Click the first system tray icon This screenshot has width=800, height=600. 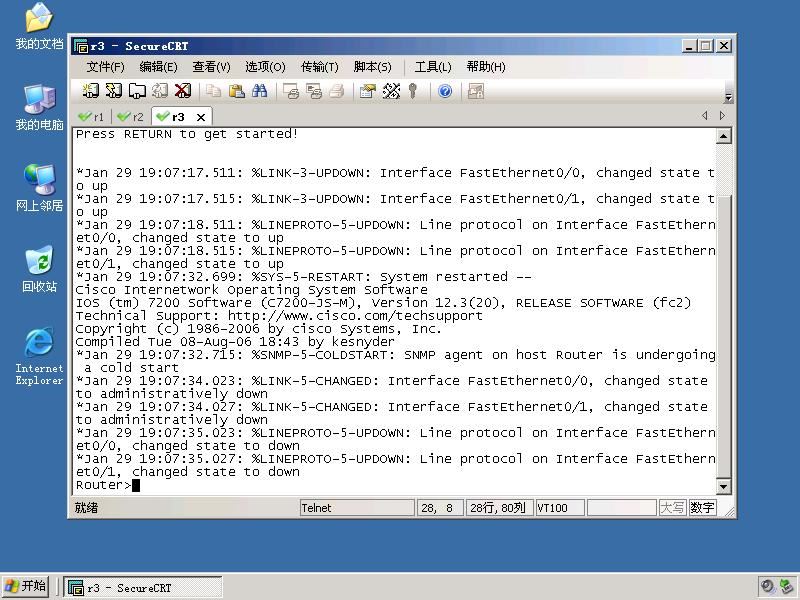(767, 587)
